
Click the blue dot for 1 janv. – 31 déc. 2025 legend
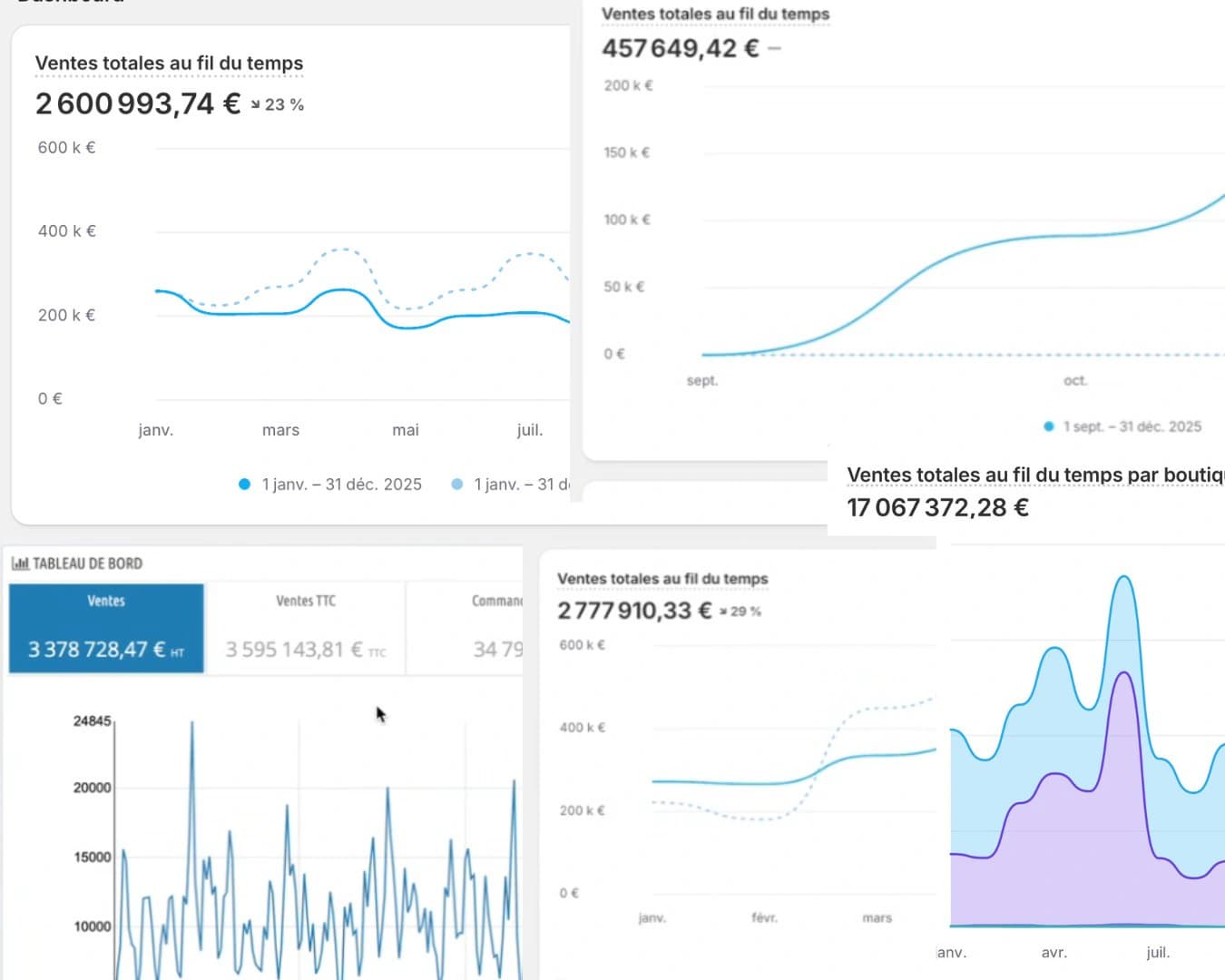pos(244,485)
